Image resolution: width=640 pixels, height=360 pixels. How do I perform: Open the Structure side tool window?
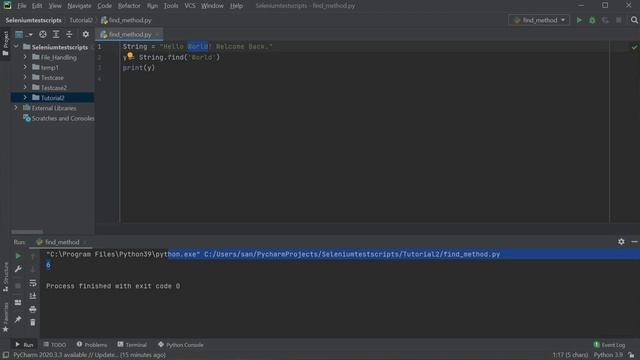[x=5, y=277]
